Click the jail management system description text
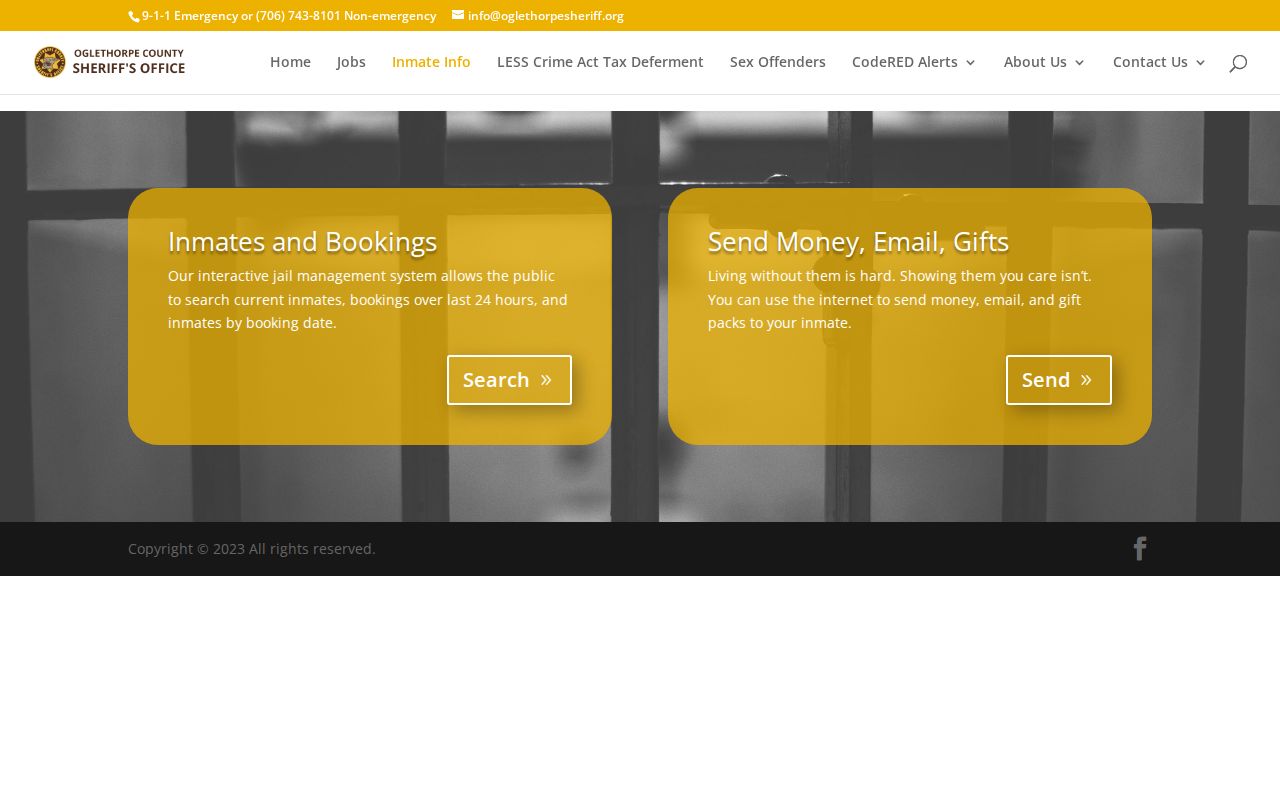The image size is (1280, 800). pyautogui.click(x=368, y=299)
